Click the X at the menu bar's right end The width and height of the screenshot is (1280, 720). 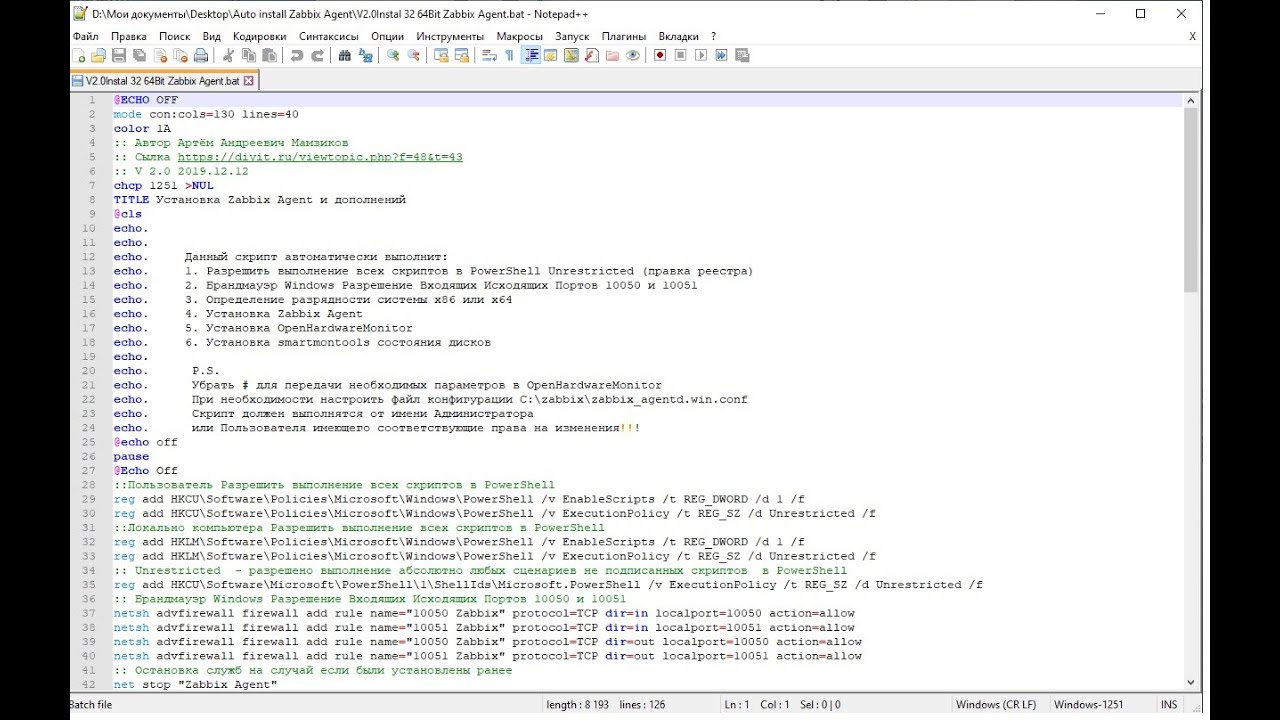[1192, 36]
